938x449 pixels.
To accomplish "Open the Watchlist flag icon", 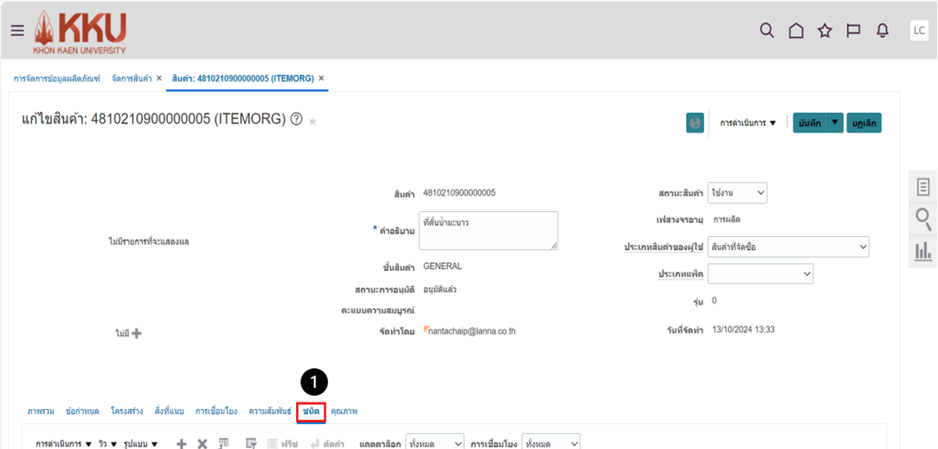I will [853, 30].
